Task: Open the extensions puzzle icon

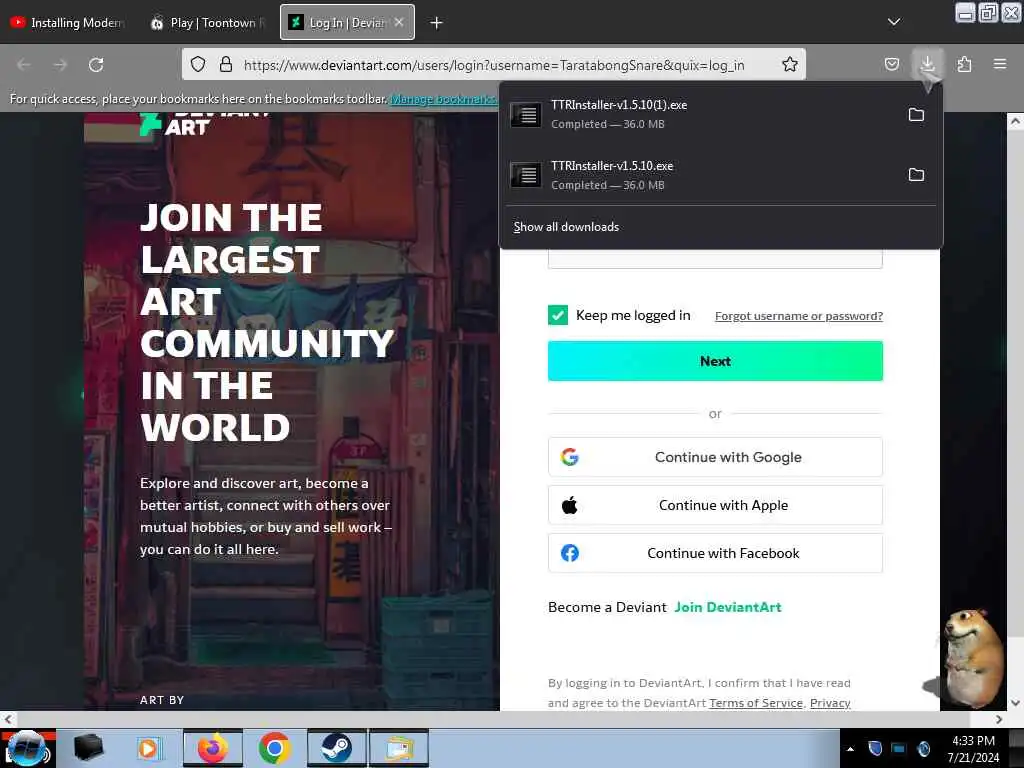Action: 964,64
